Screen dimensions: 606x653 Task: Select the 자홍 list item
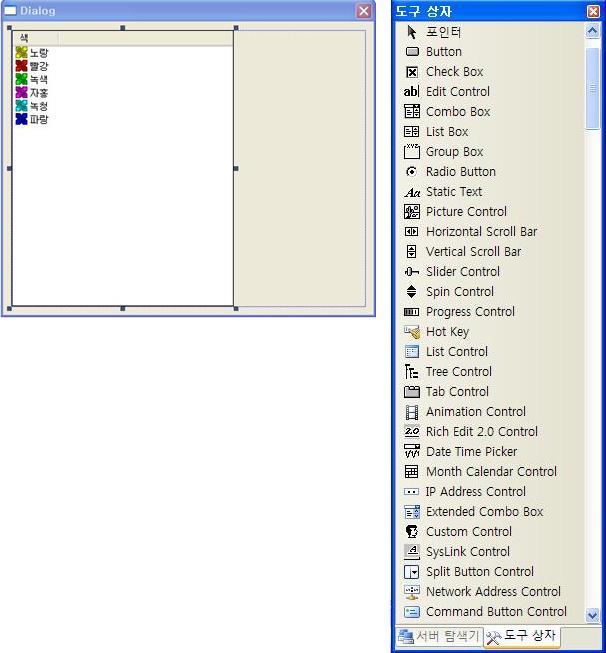tap(32, 92)
